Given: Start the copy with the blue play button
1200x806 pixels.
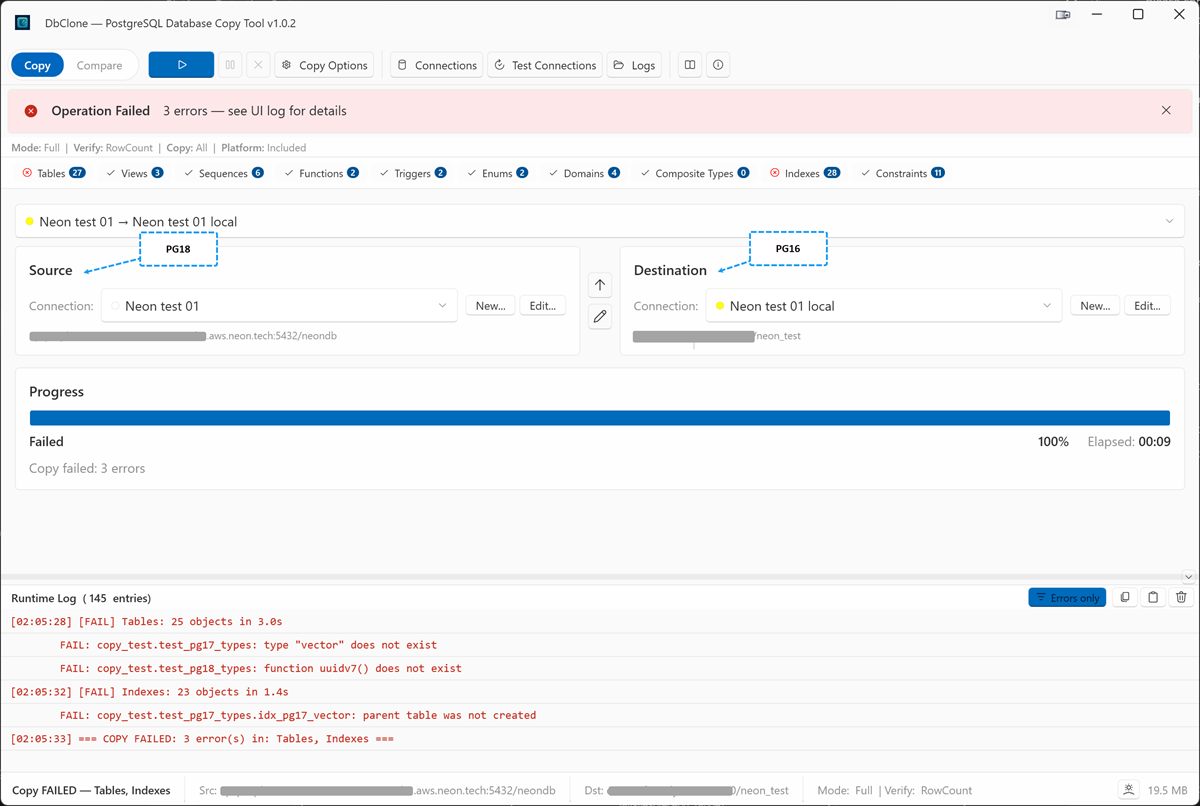Looking at the screenshot, I should [181, 65].
